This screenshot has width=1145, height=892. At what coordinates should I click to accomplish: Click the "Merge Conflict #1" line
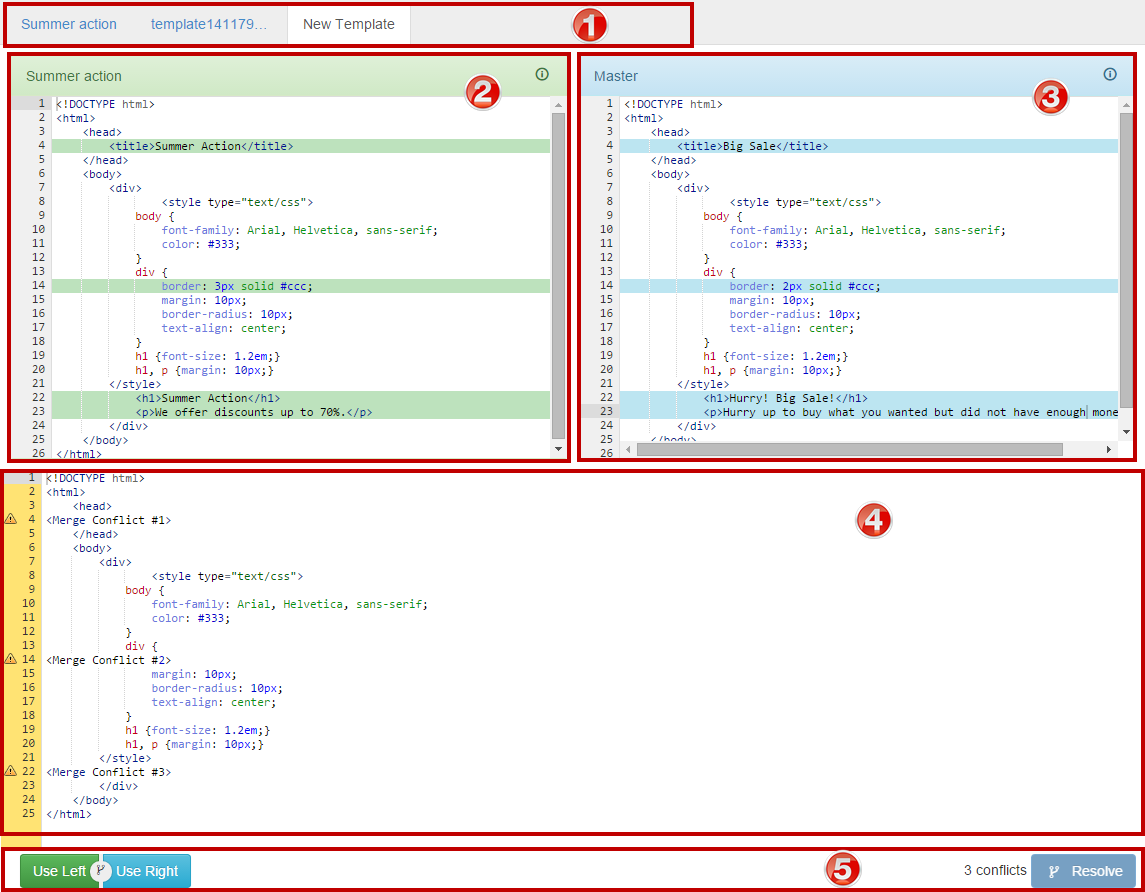coord(109,520)
